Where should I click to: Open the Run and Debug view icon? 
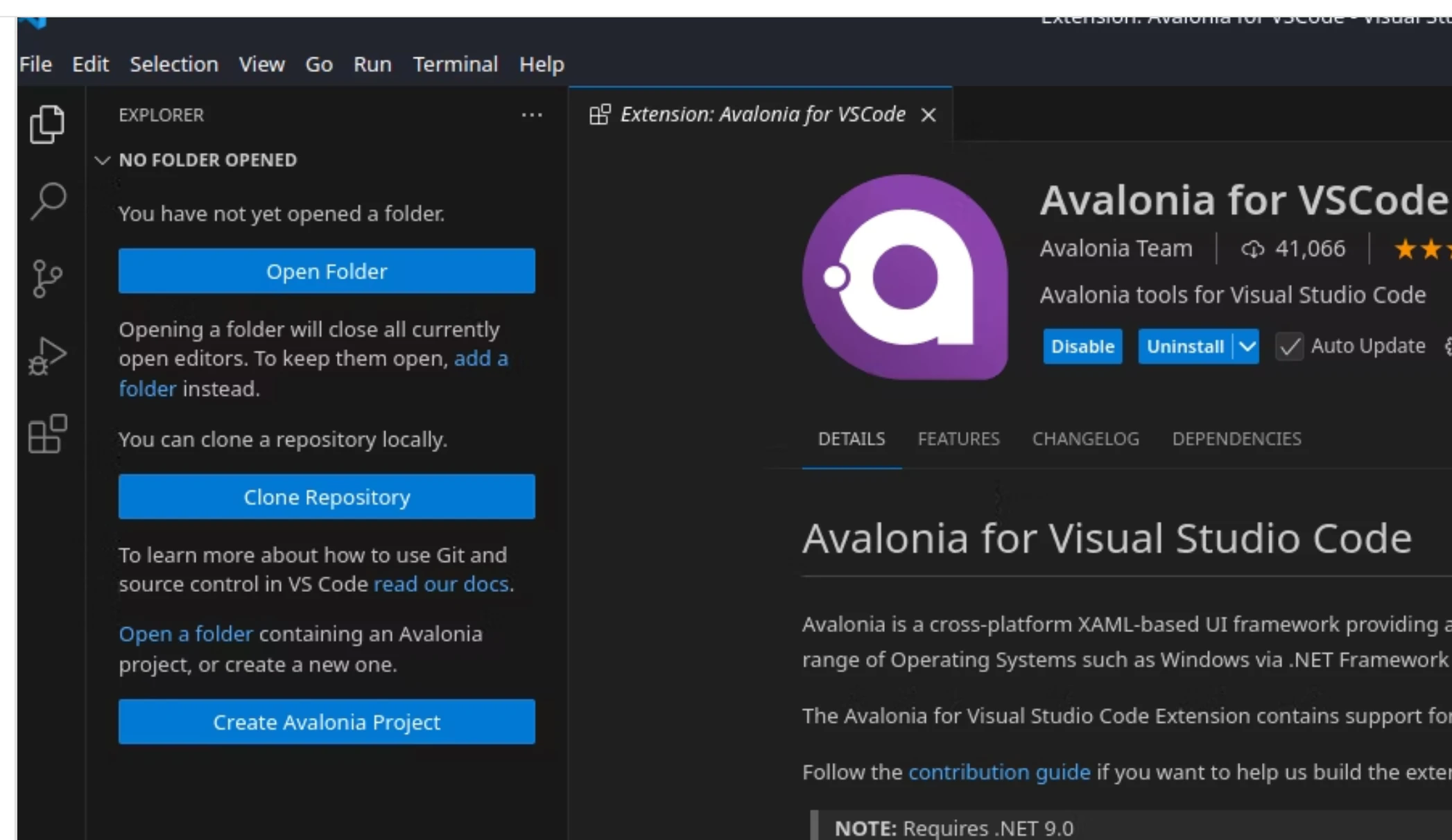pos(47,356)
